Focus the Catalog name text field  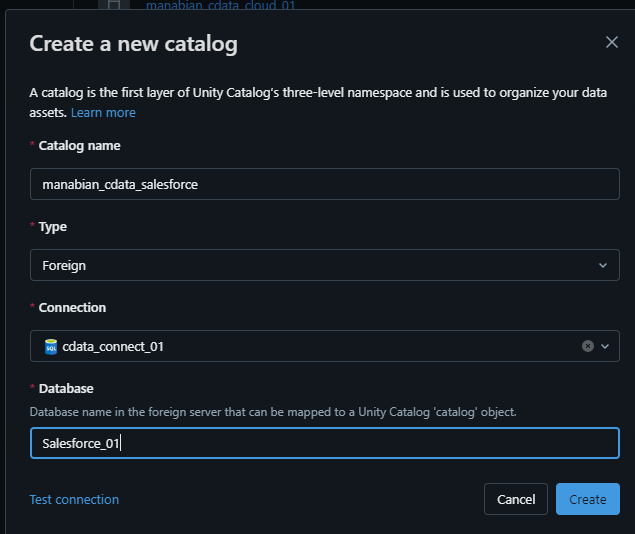click(x=324, y=184)
